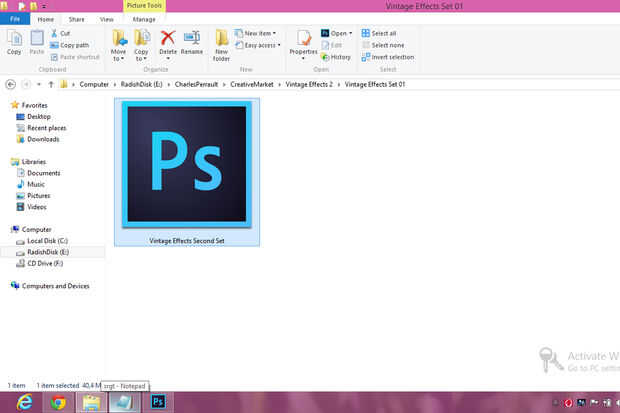Show file History from the ribbon
The height and width of the screenshot is (413, 620).
click(336, 57)
